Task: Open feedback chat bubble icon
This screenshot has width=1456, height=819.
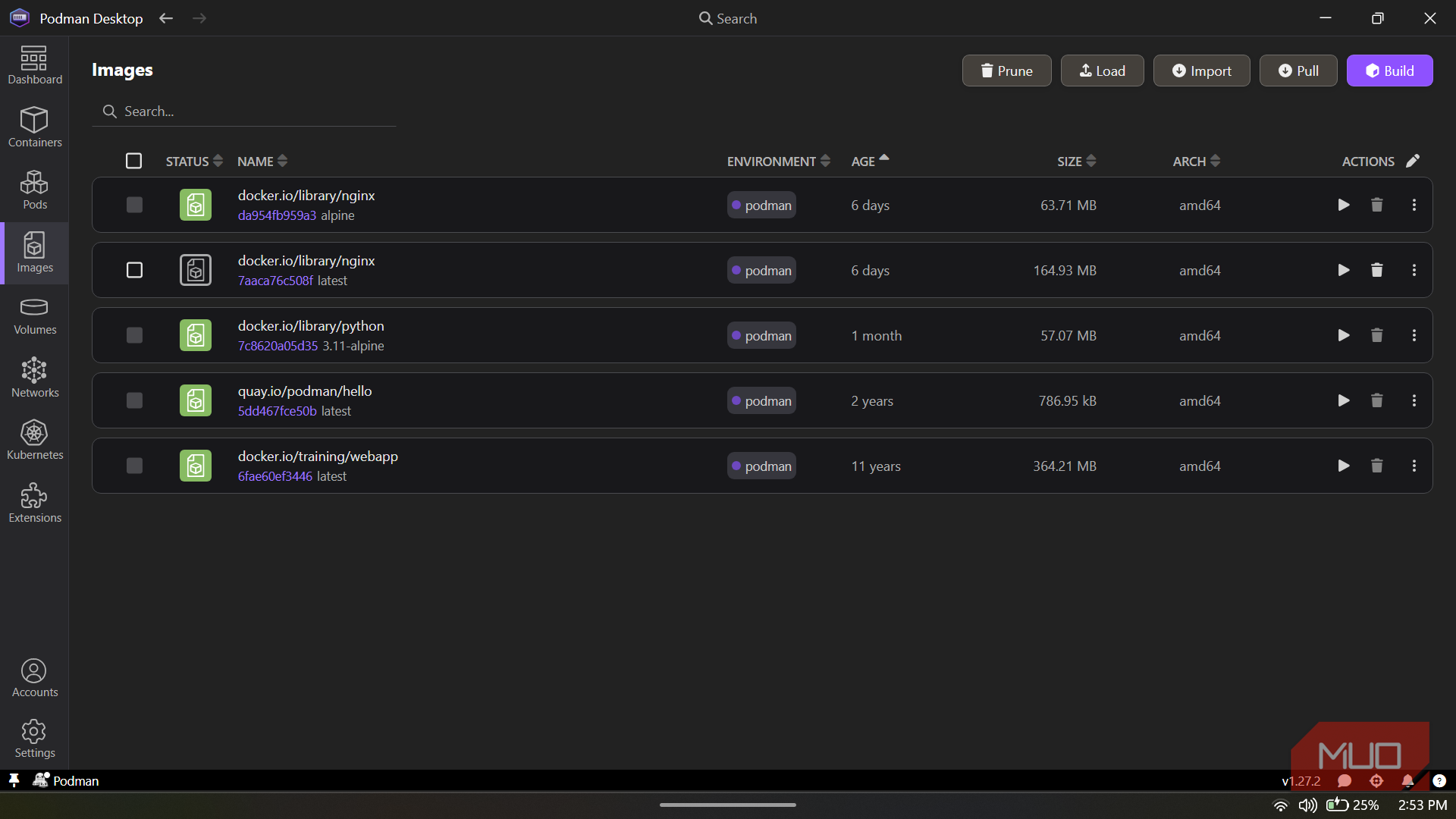Action: tap(1345, 781)
